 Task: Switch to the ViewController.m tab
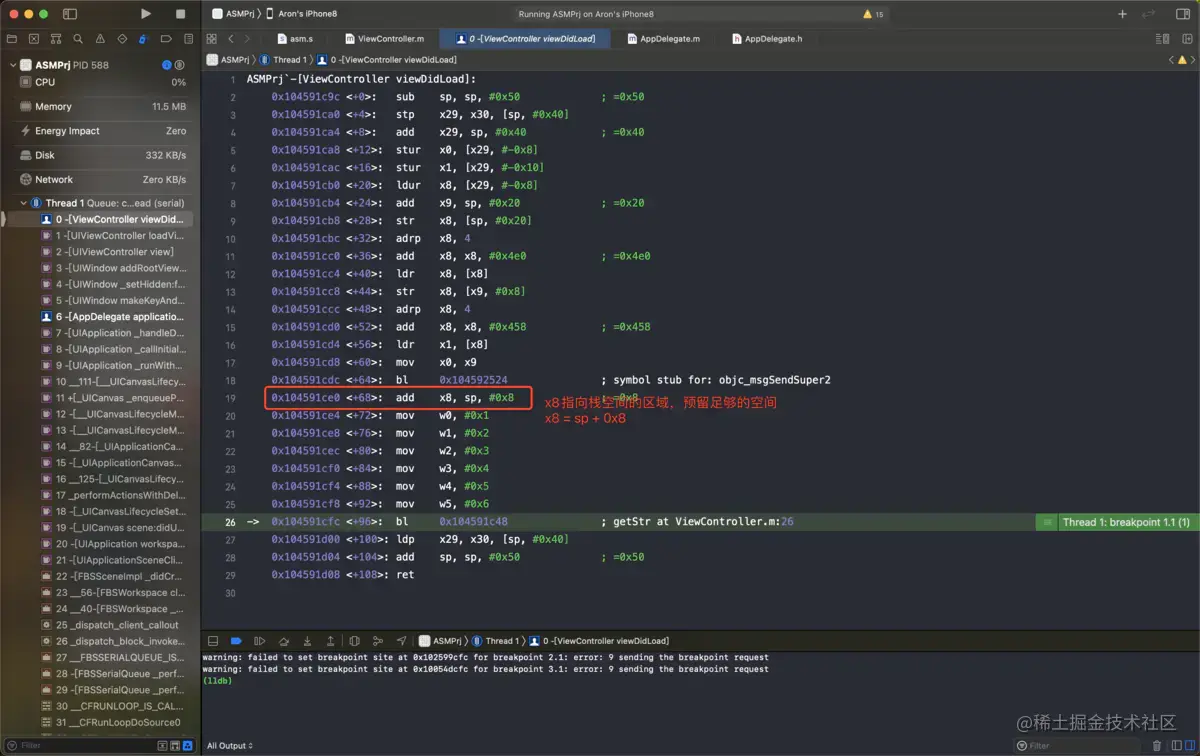click(x=385, y=39)
